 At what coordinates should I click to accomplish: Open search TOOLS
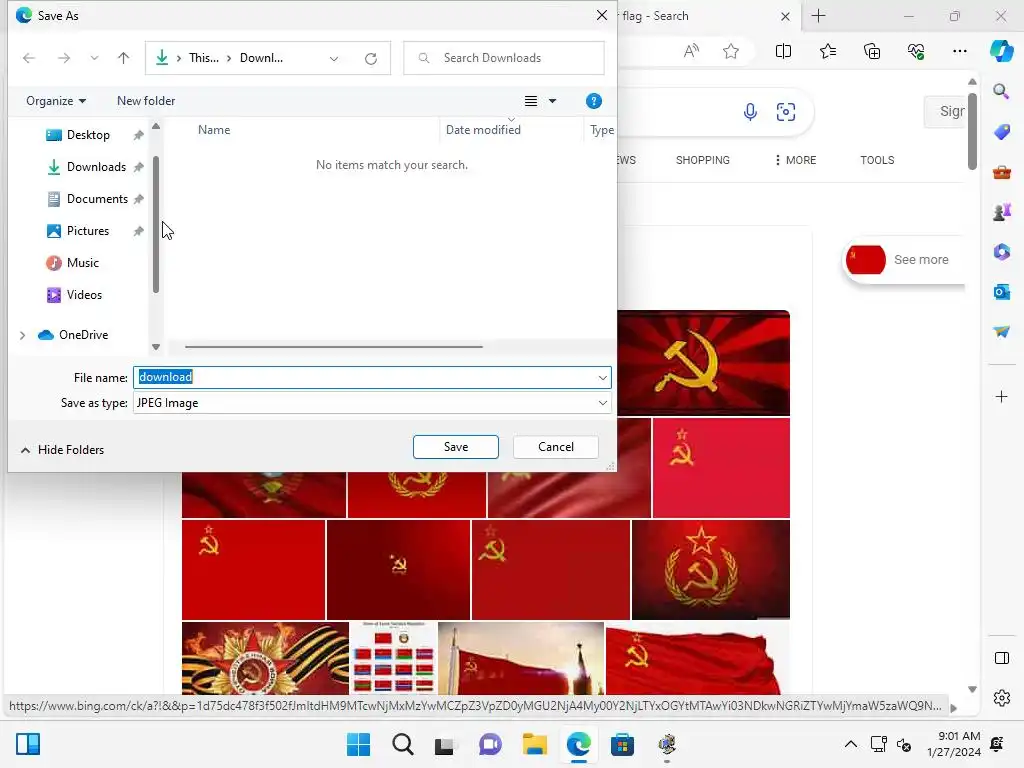click(x=877, y=160)
